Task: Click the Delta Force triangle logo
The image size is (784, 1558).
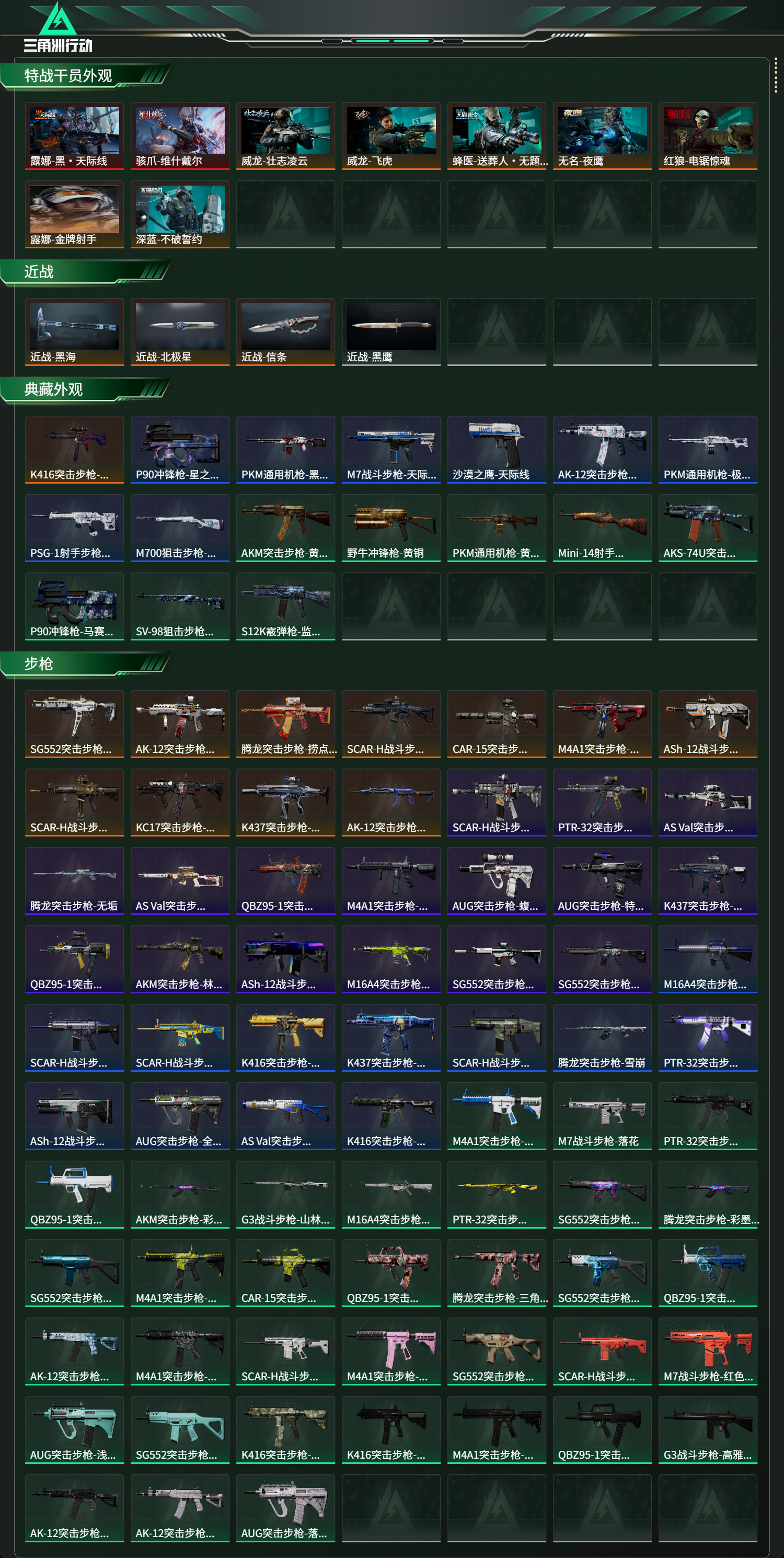Action: pos(57,19)
